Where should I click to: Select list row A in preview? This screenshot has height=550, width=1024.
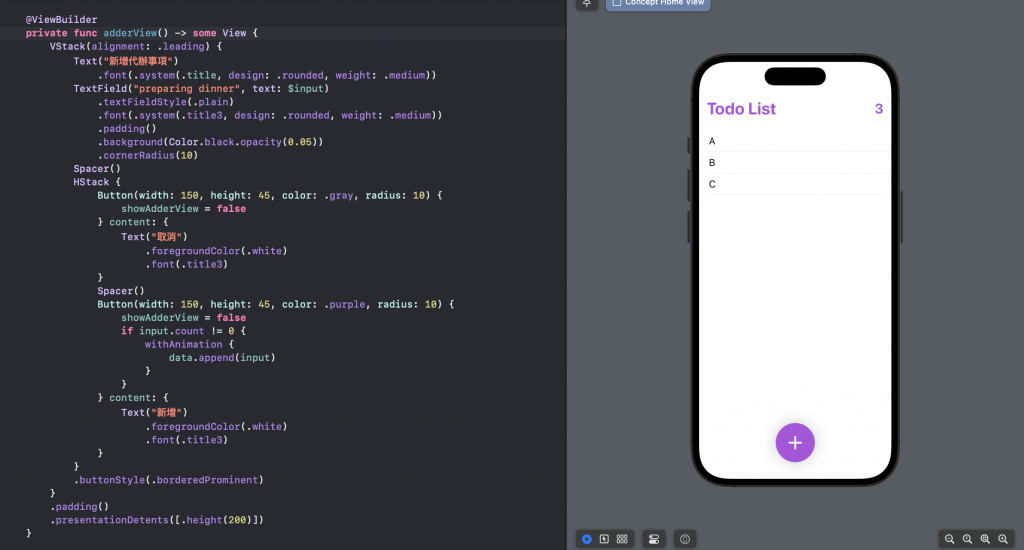pyautogui.click(x=795, y=141)
